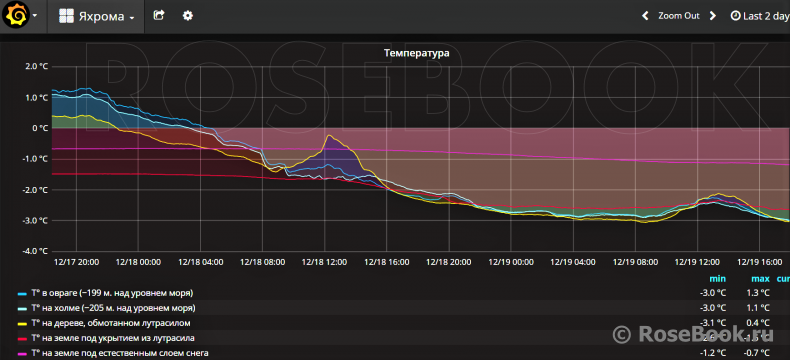Click yellow swatch of дереве series
The image size is (790, 360).
[x=22, y=323]
